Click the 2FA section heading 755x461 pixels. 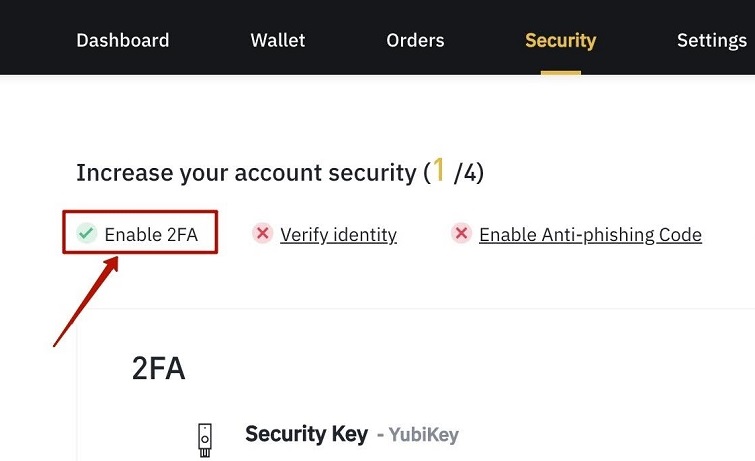click(x=158, y=368)
